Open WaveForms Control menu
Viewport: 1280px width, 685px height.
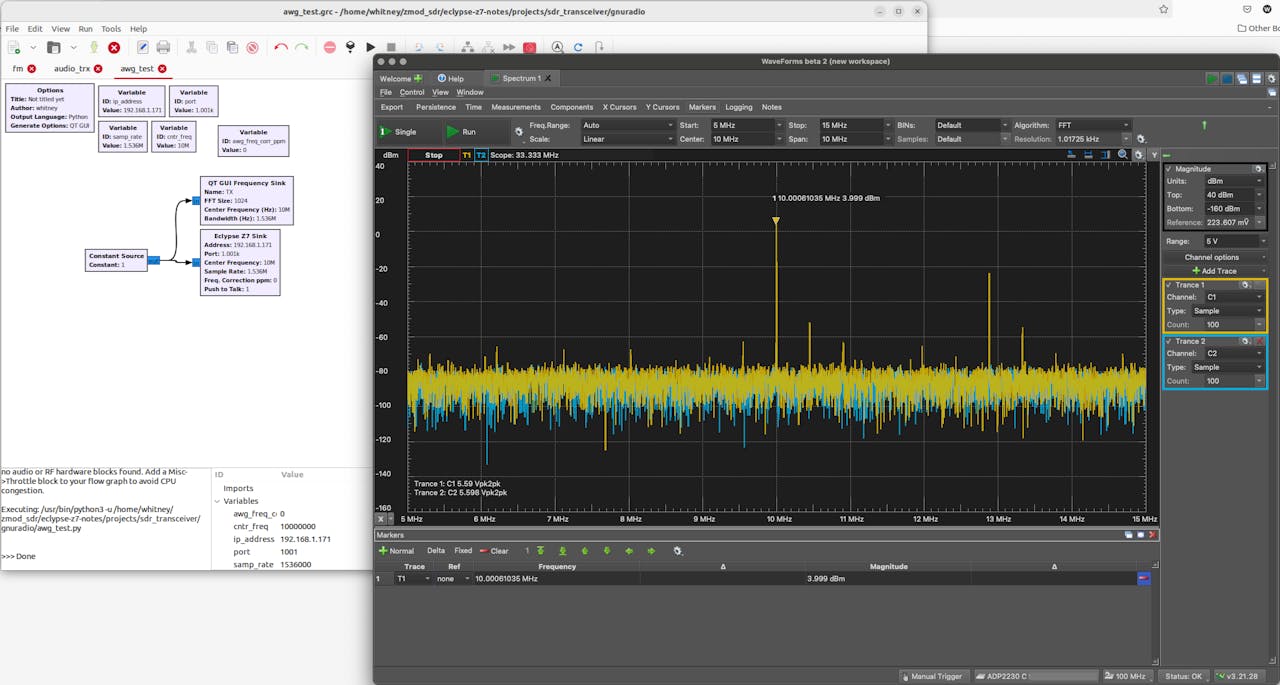coord(412,92)
